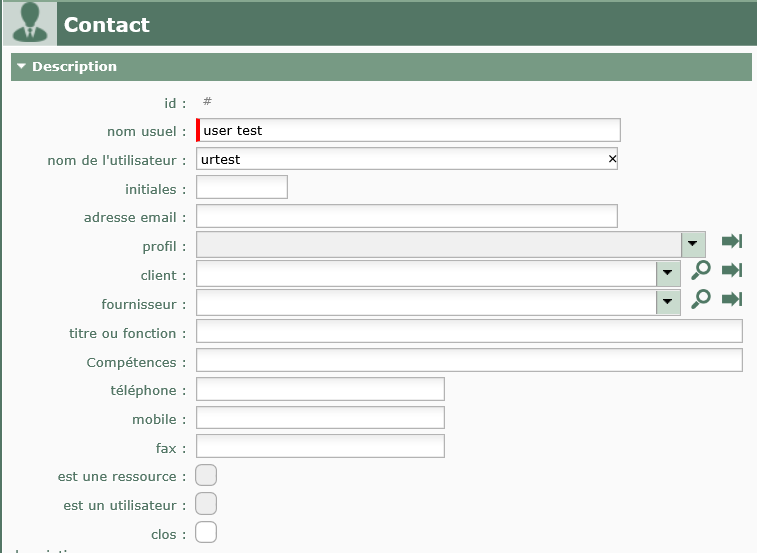Click the magnifier search icon beside fournisseur
The image size is (757, 553).
[701, 299]
